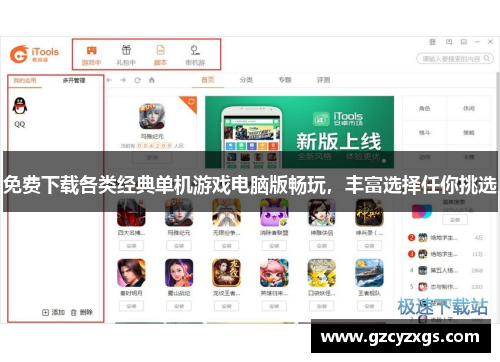Switch to the 我的应用 tab

click(25, 80)
